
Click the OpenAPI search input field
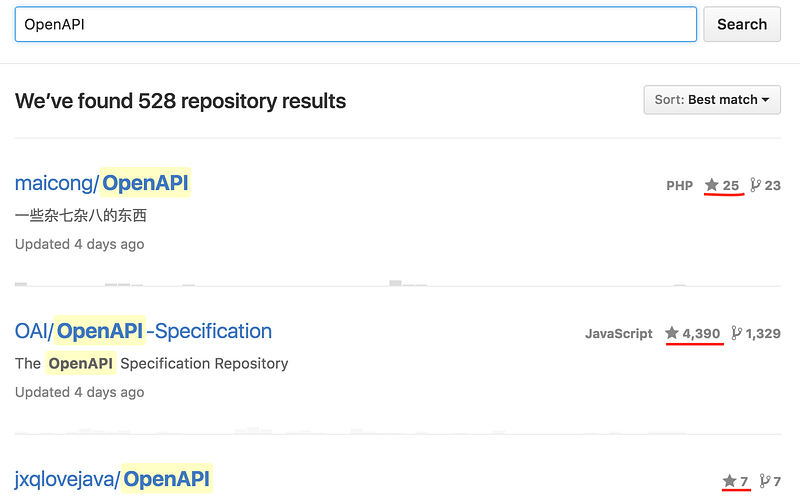click(x=355, y=25)
